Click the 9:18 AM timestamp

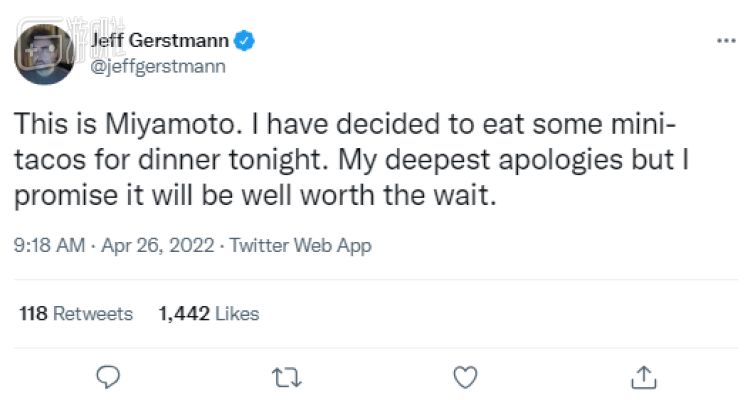[48, 246]
